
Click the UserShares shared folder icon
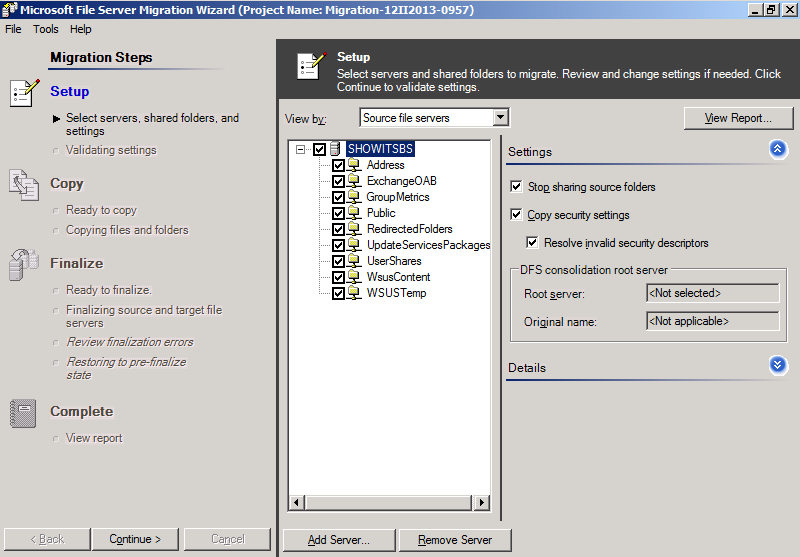coord(354,261)
